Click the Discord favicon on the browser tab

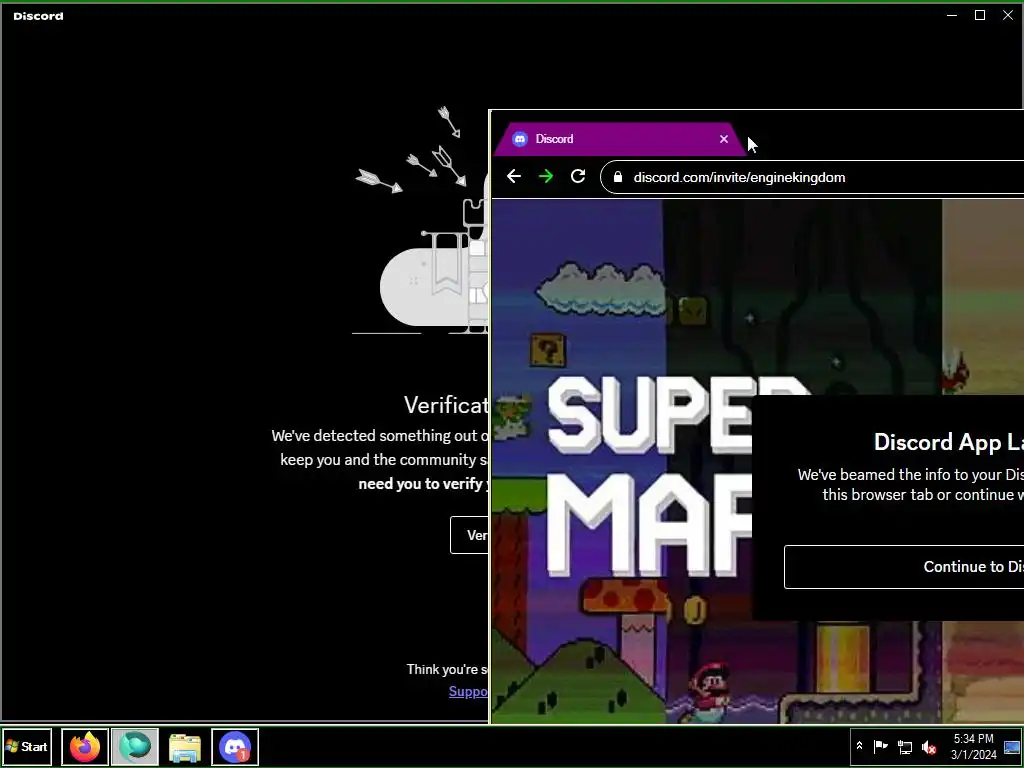pyautogui.click(x=520, y=139)
